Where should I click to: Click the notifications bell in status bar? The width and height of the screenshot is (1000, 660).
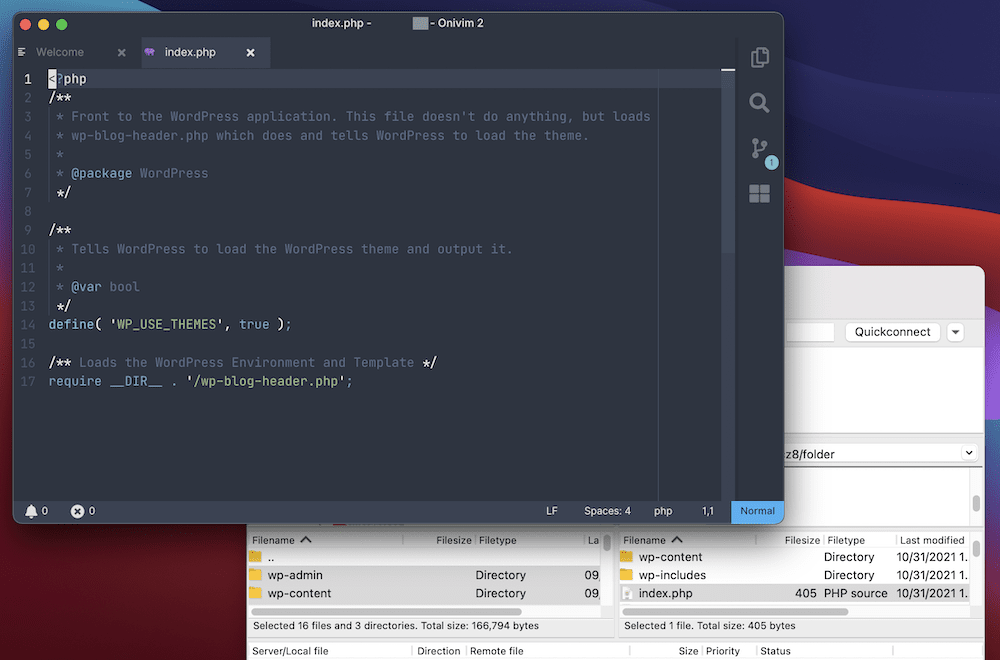[31, 511]
